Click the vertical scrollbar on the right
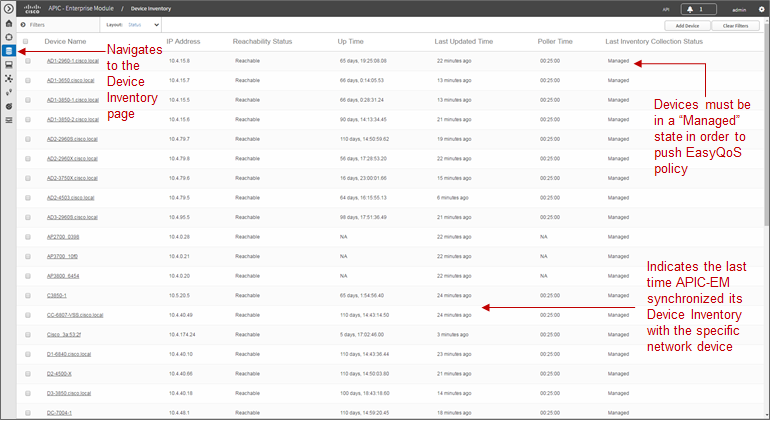 pyautogui.click(x=767, y=219)
